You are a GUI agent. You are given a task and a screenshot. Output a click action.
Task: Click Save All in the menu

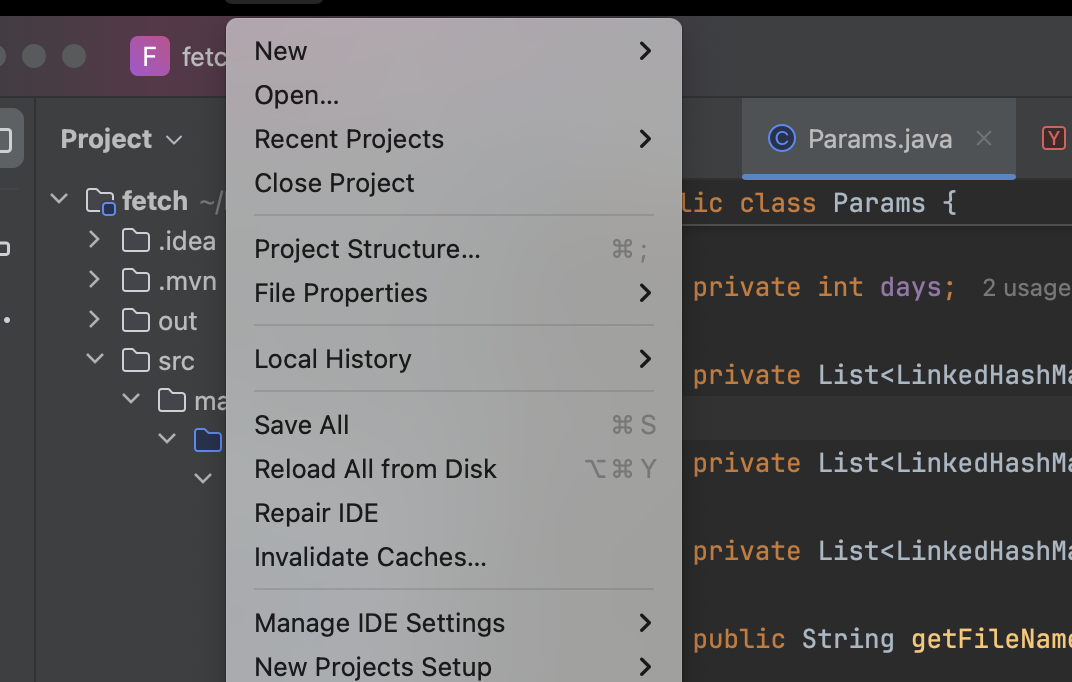tap(302, 425)
